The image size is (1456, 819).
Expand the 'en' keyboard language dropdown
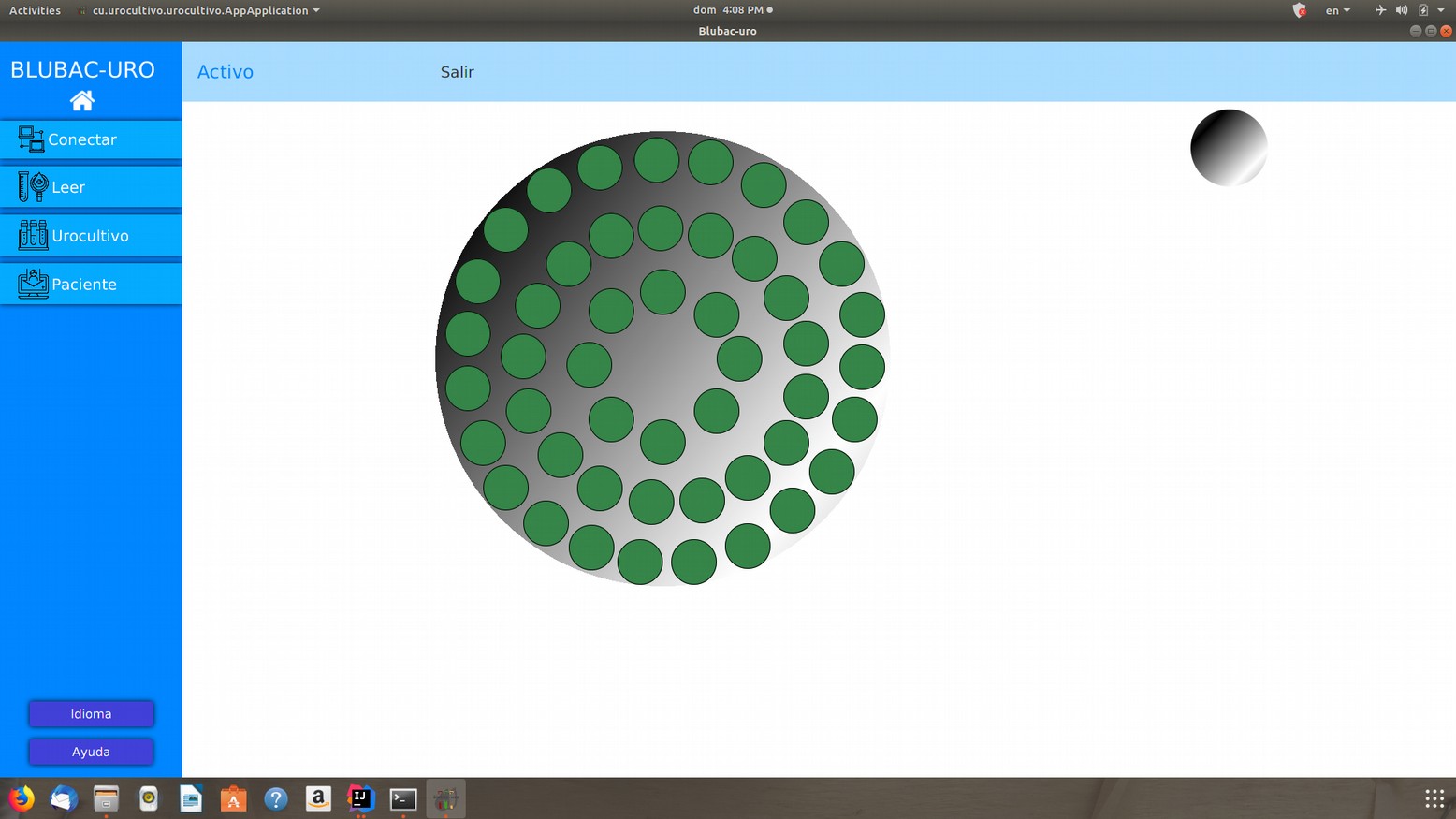[x=1337, y=10]
